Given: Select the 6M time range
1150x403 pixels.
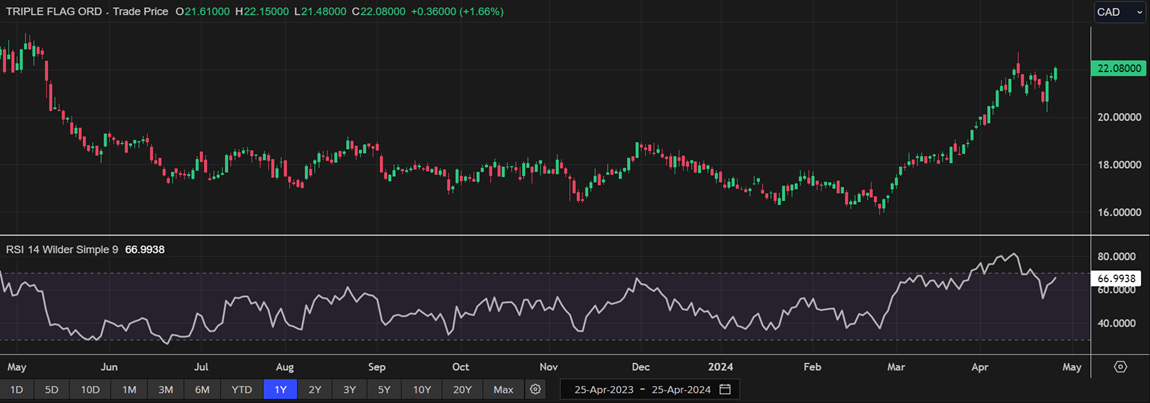Looking at the screenshot, I should (x=202, y=389).
